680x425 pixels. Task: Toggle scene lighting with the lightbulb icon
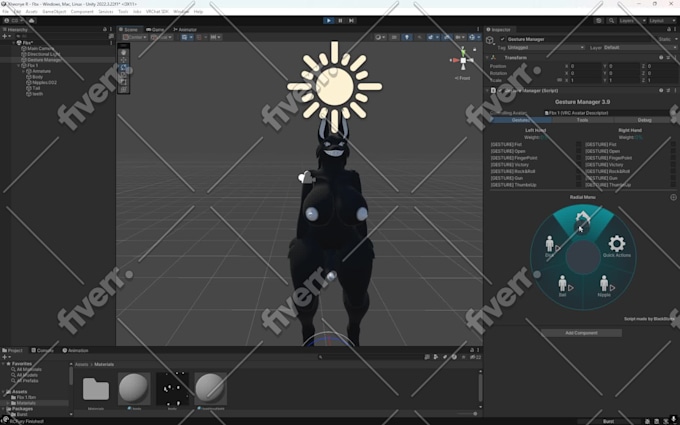[x=406, y=37]
